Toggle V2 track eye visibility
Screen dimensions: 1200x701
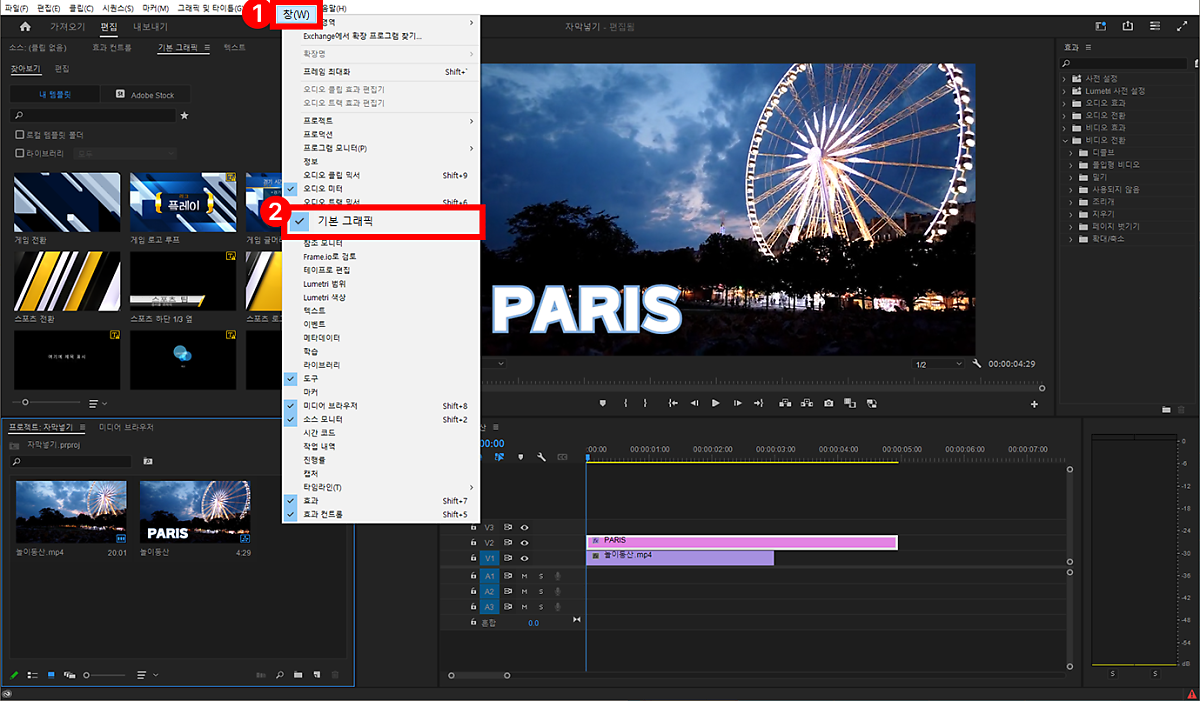point(524,542)
